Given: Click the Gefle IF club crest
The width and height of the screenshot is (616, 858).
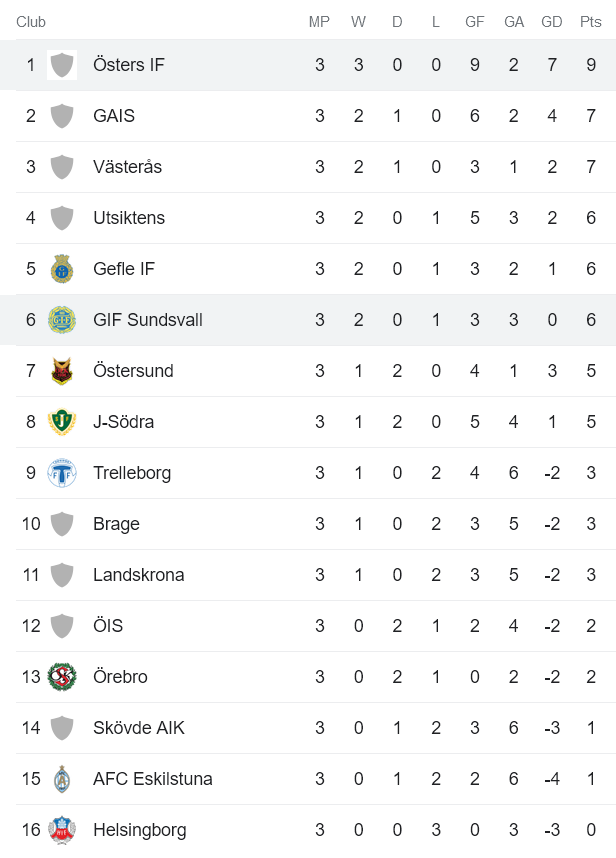Looking at the screenshot, I should (x=62, y=268).
